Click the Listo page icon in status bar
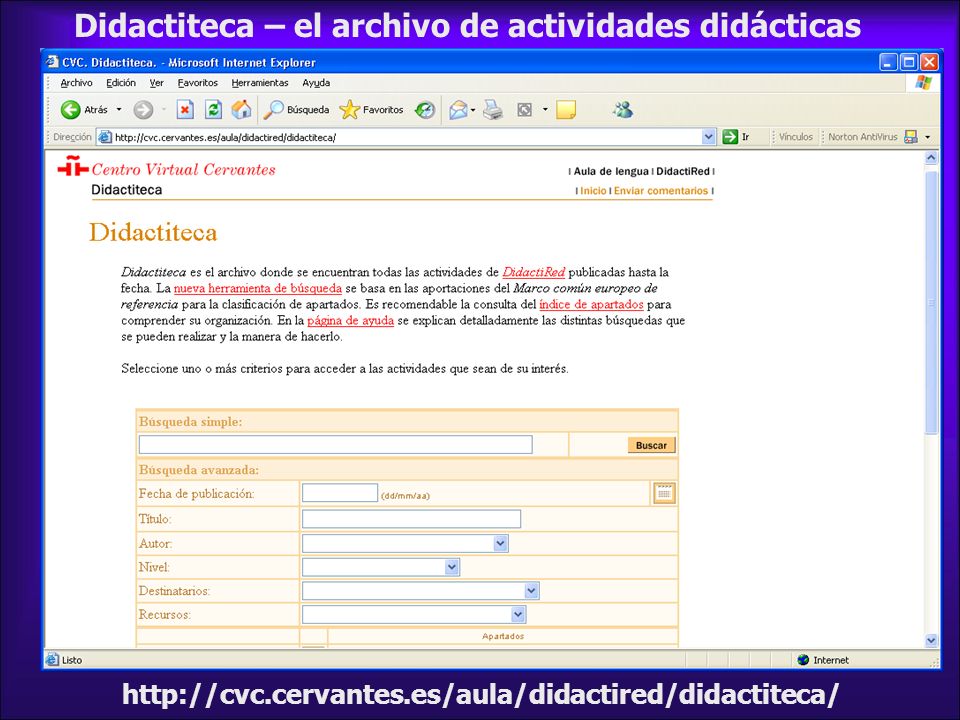This screenshot has height=720, width=960. click(52, 659)
